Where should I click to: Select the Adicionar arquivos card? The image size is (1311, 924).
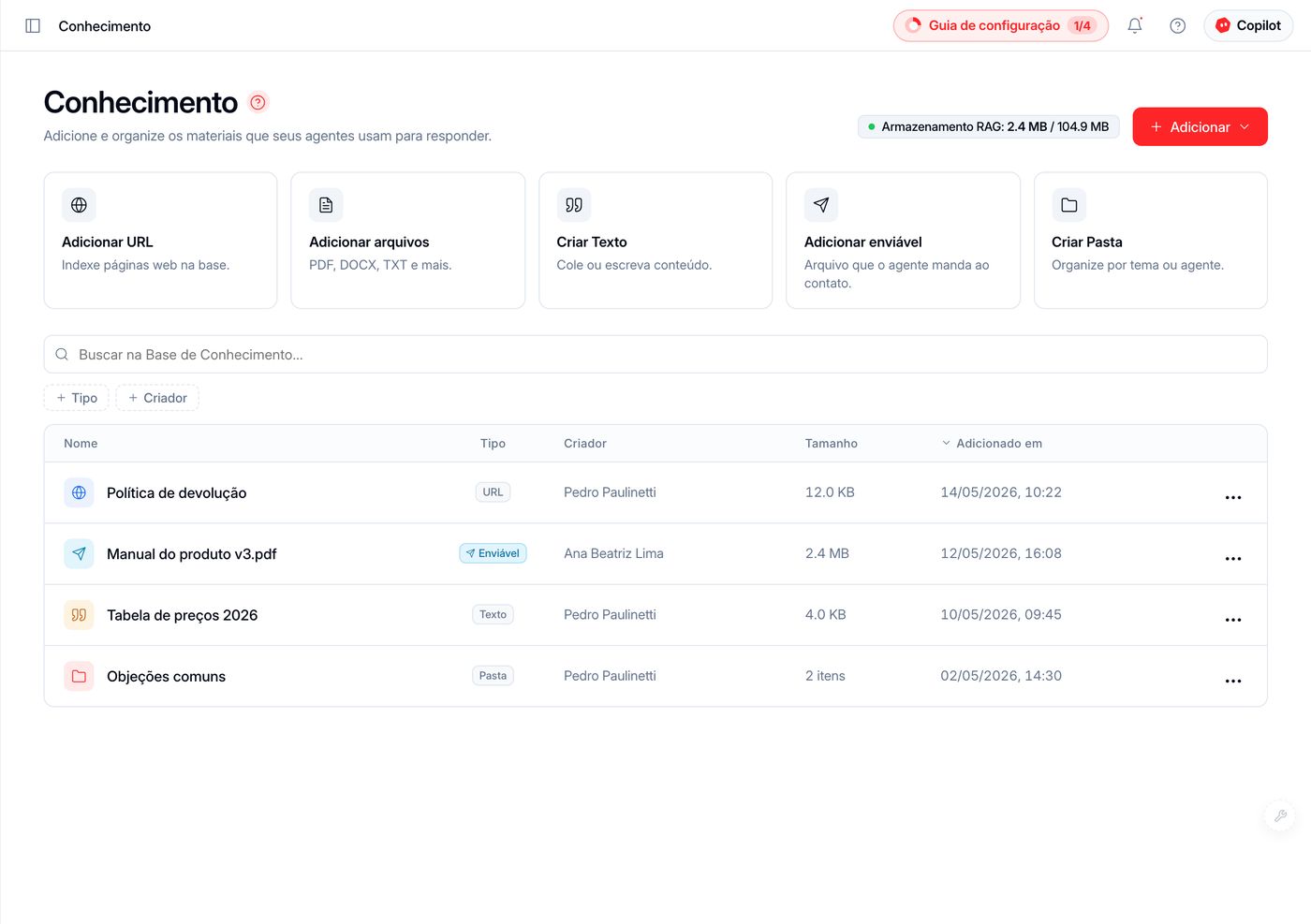(x=407, y=241)
